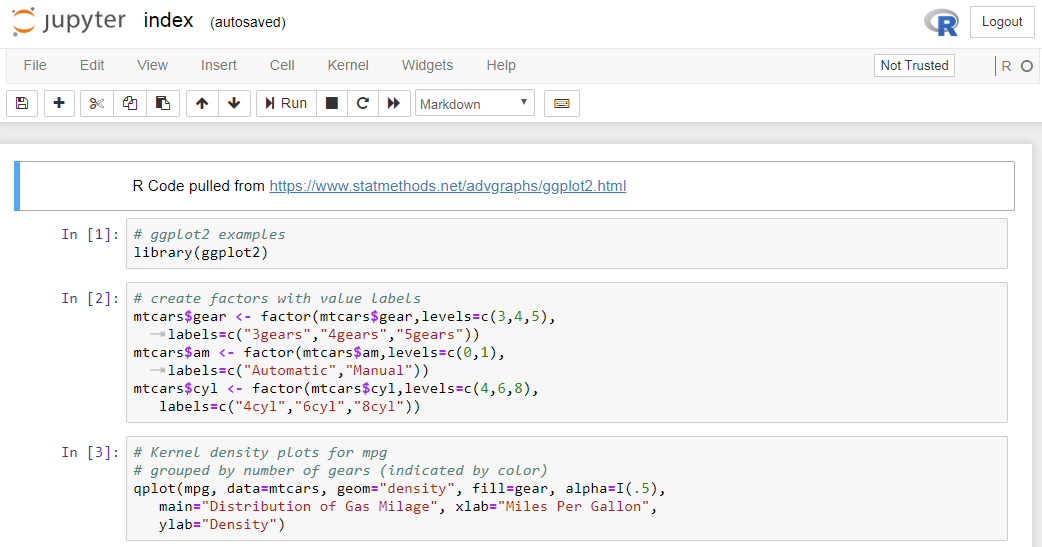Screen dimensions: 1042x547
Task: Toggle the Not Trusted notebook status
Action: (x=913, y=65)
